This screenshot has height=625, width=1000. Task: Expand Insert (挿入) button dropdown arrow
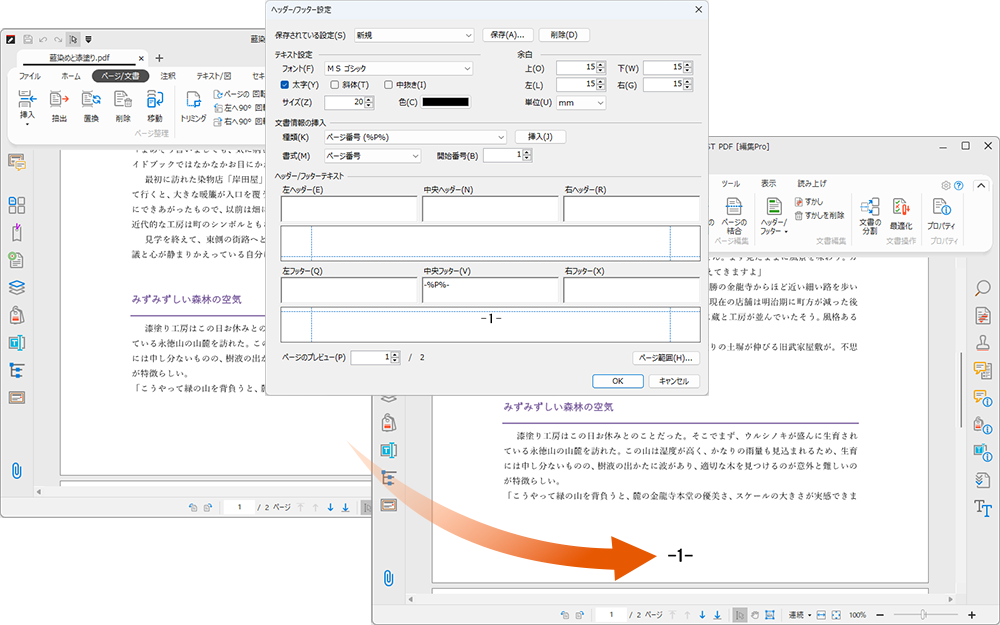[27, 124]
